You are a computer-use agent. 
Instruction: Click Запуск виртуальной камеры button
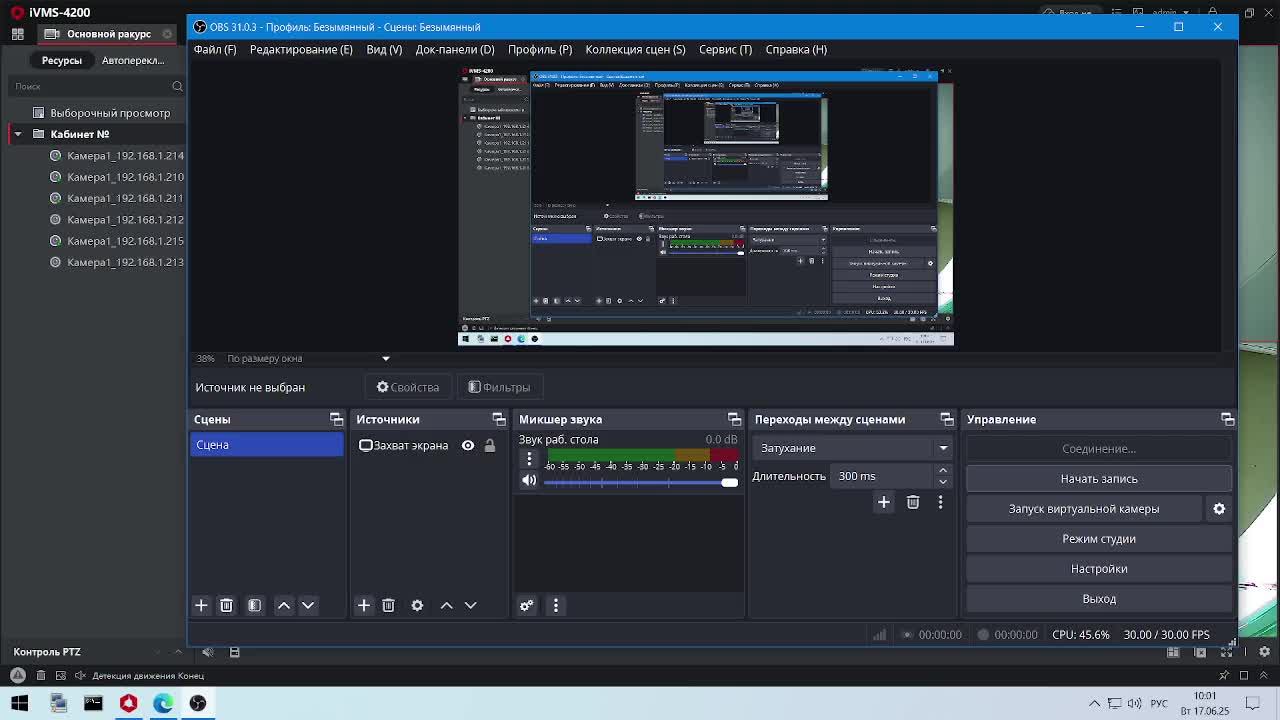(x=1084, y=509)
